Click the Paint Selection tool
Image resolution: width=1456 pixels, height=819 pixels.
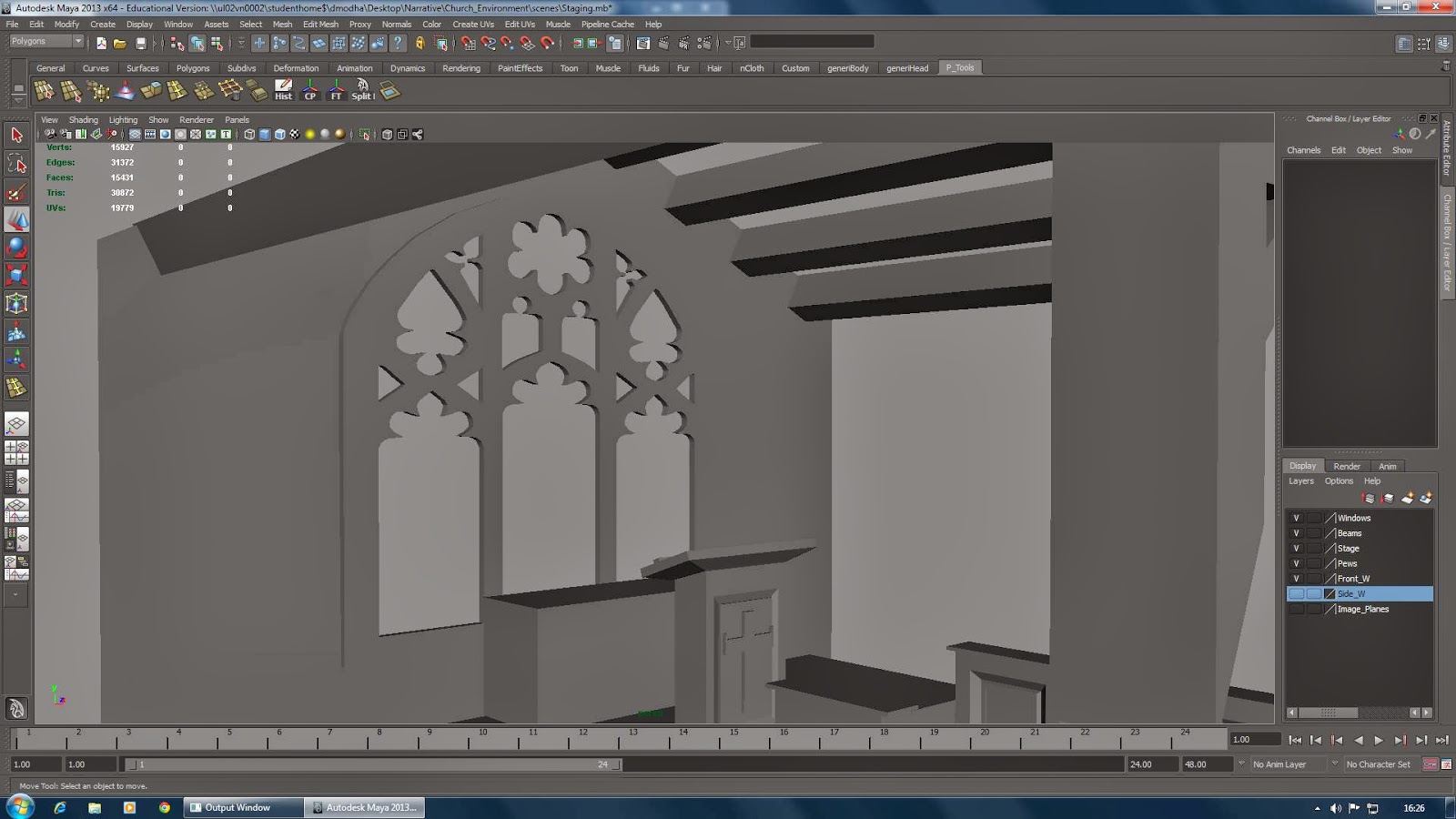tap(16, 192)
